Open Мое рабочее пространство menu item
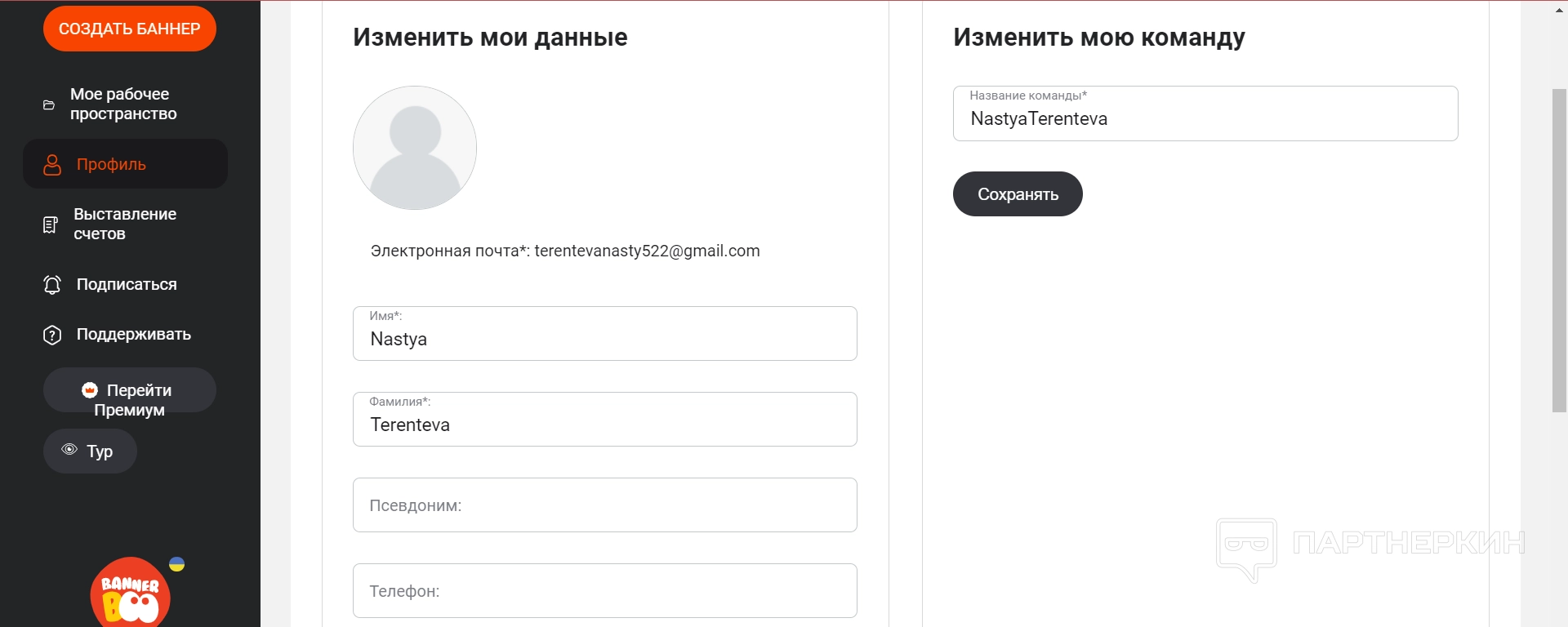Viewport: 1568px width, 627px height. [x=123, y=104]
